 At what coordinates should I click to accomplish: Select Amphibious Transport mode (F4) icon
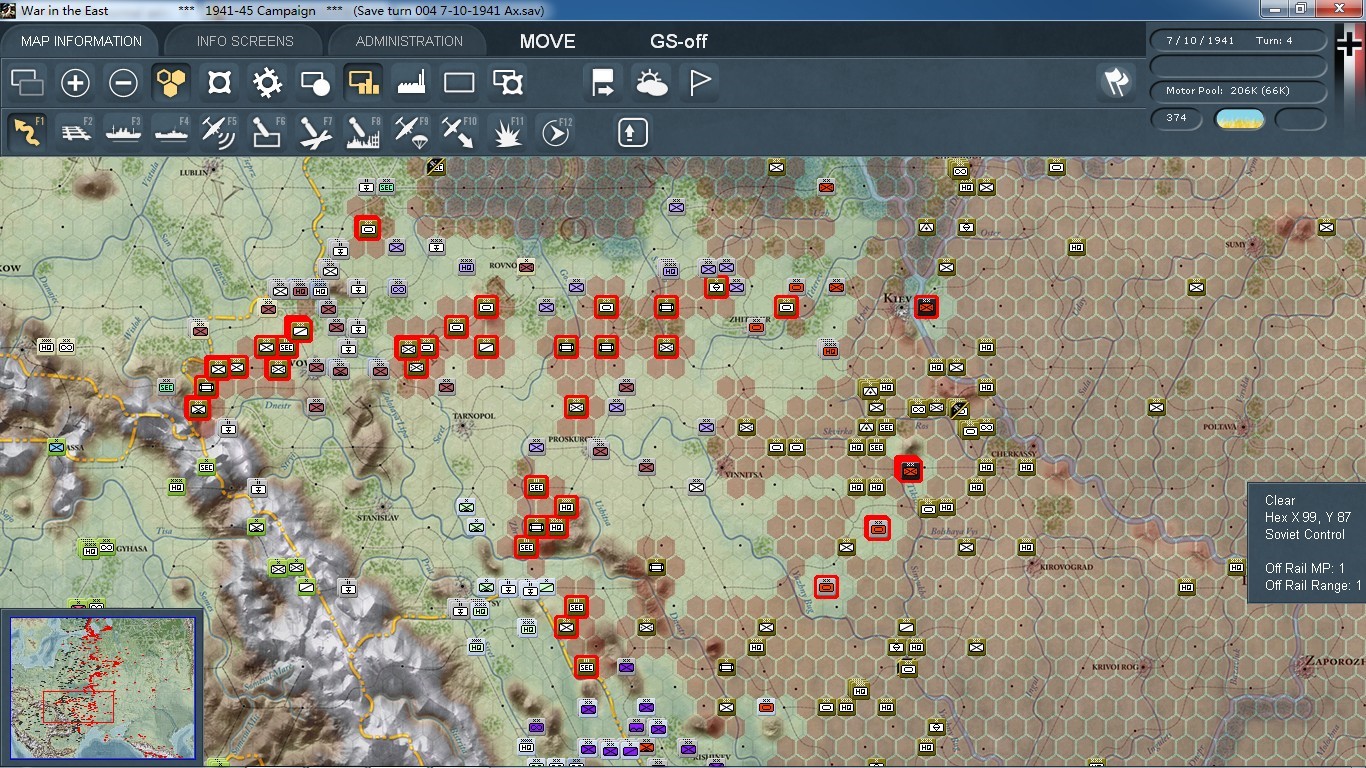pyautogui.click(x=172, y=132)
